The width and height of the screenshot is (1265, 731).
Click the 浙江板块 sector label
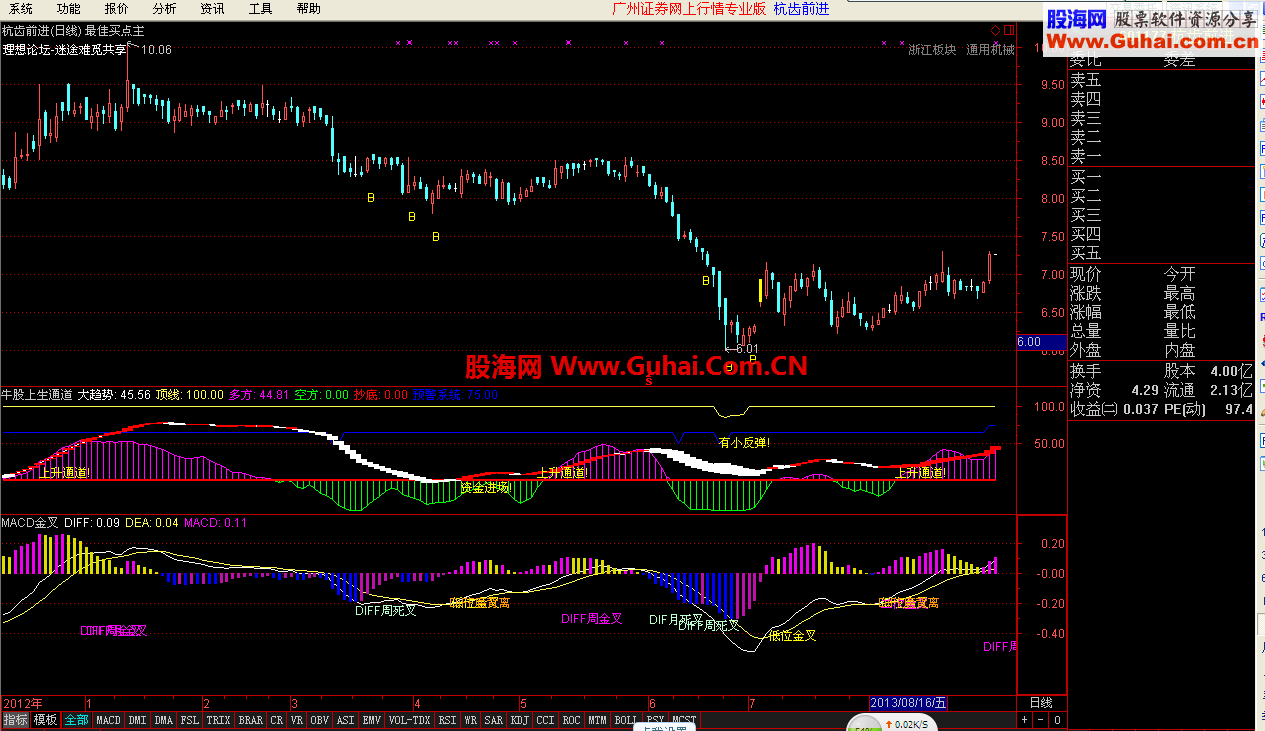(932, 50)
